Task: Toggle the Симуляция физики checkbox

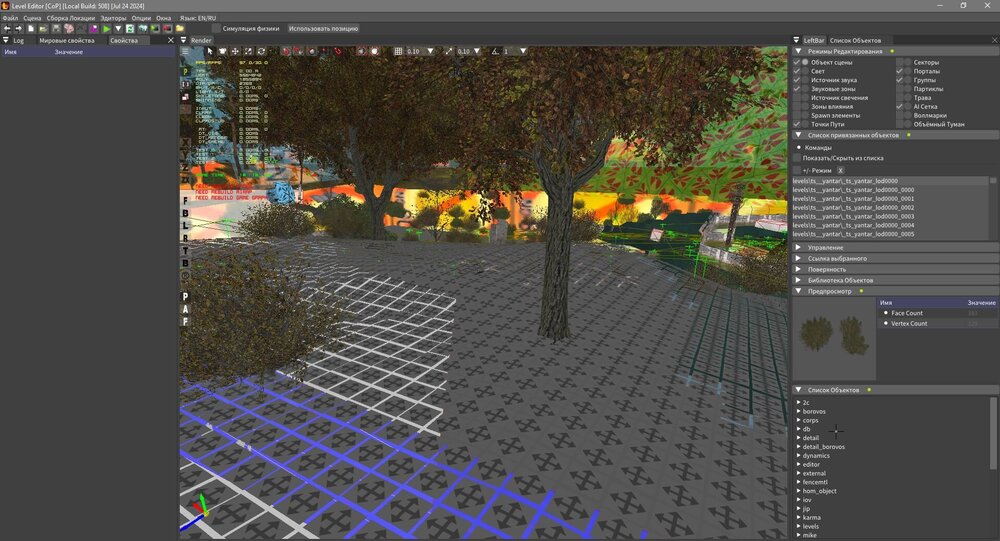Action: 216,29
